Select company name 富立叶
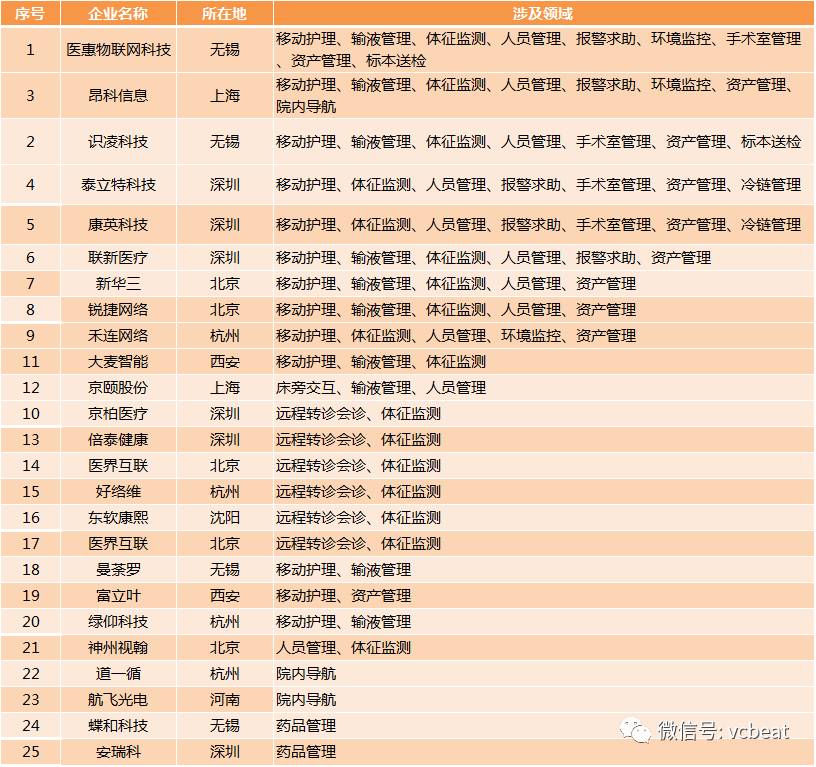The height and width of the screenshot is (767, 816). pos(118,595)
